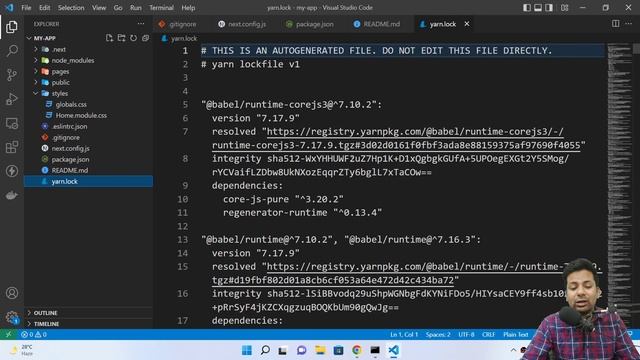Collapse the MY-APP root section
640x360 pixels.
coord(45,38)
